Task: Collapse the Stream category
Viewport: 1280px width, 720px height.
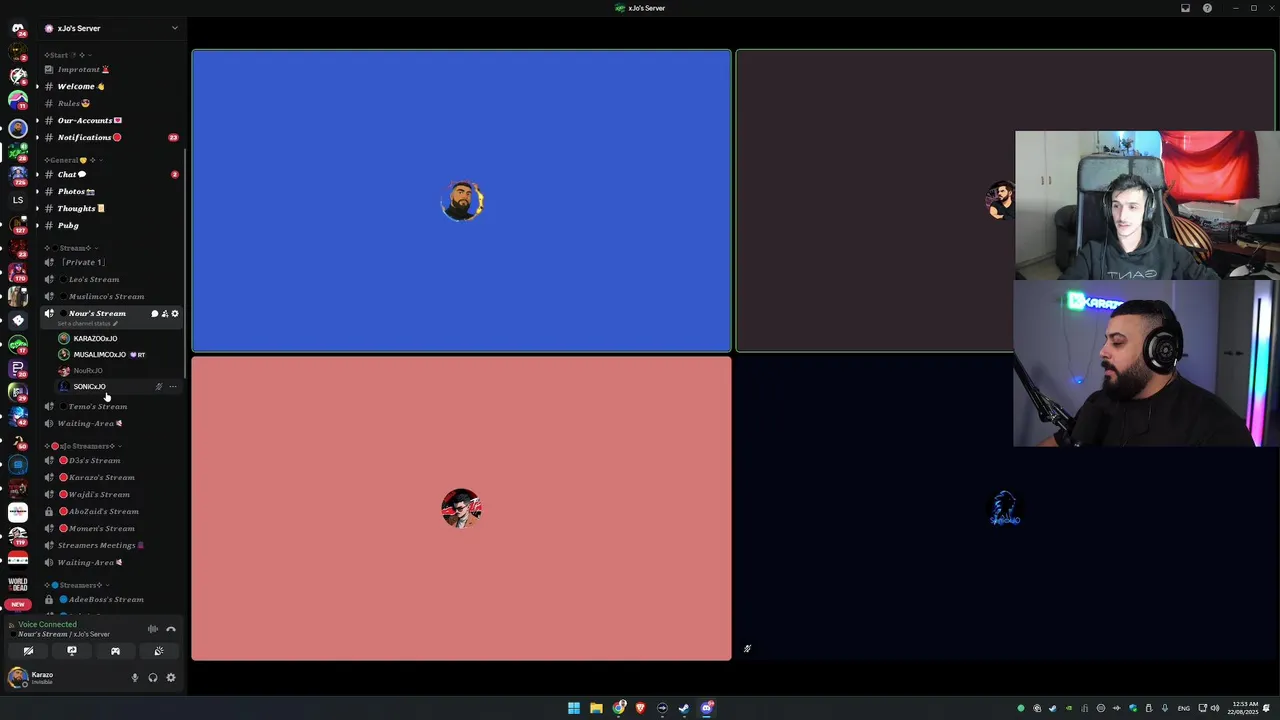Action: pos(71,248)
